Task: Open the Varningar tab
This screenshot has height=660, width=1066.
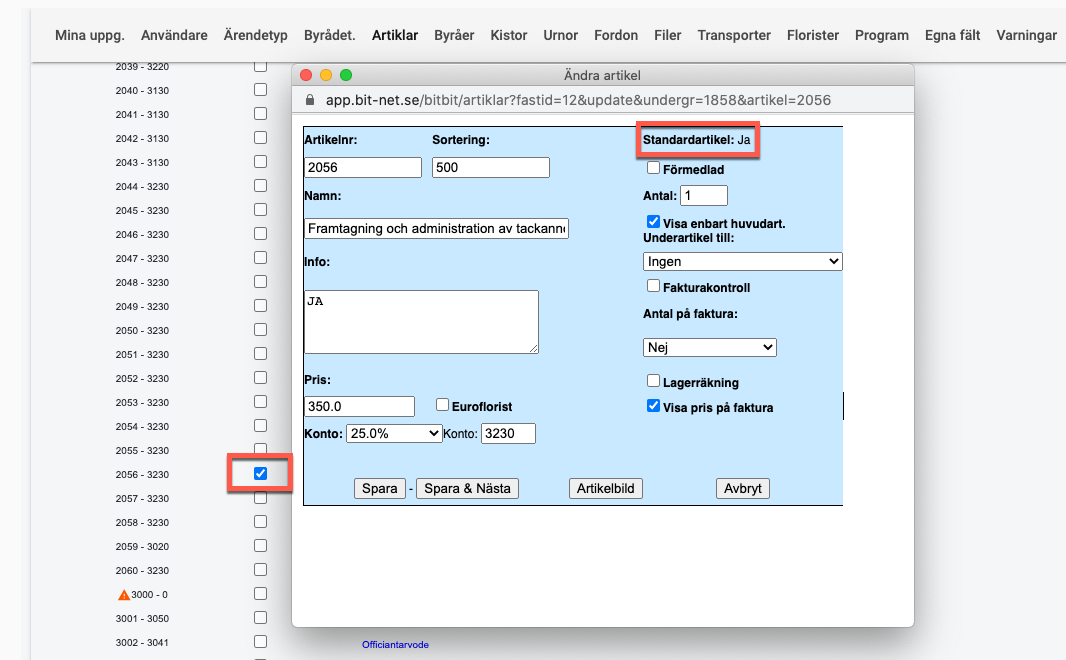Action: pyautogui.click(x=1027, y=35)
